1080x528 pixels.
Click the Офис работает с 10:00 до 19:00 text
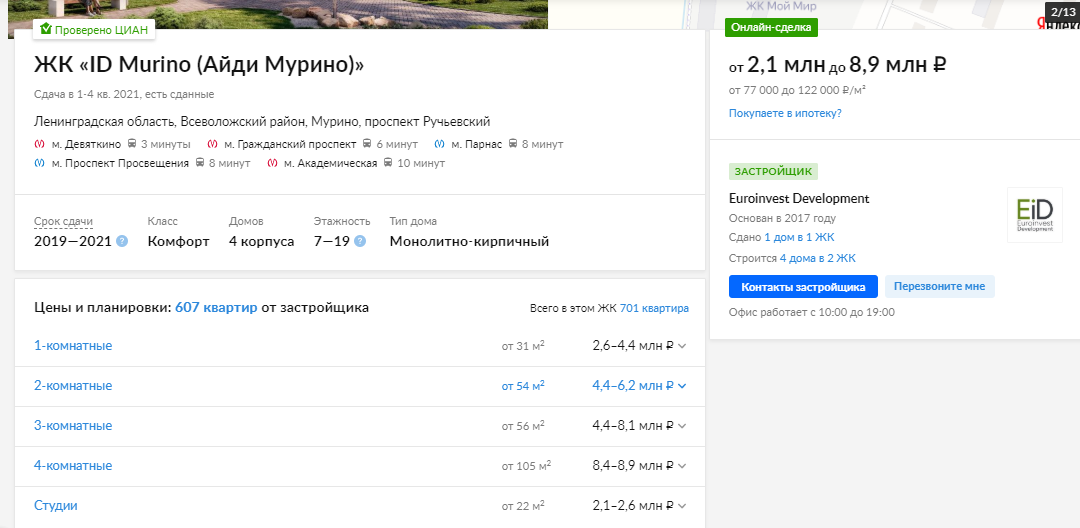pyautogui.click(x=811, y=312)
